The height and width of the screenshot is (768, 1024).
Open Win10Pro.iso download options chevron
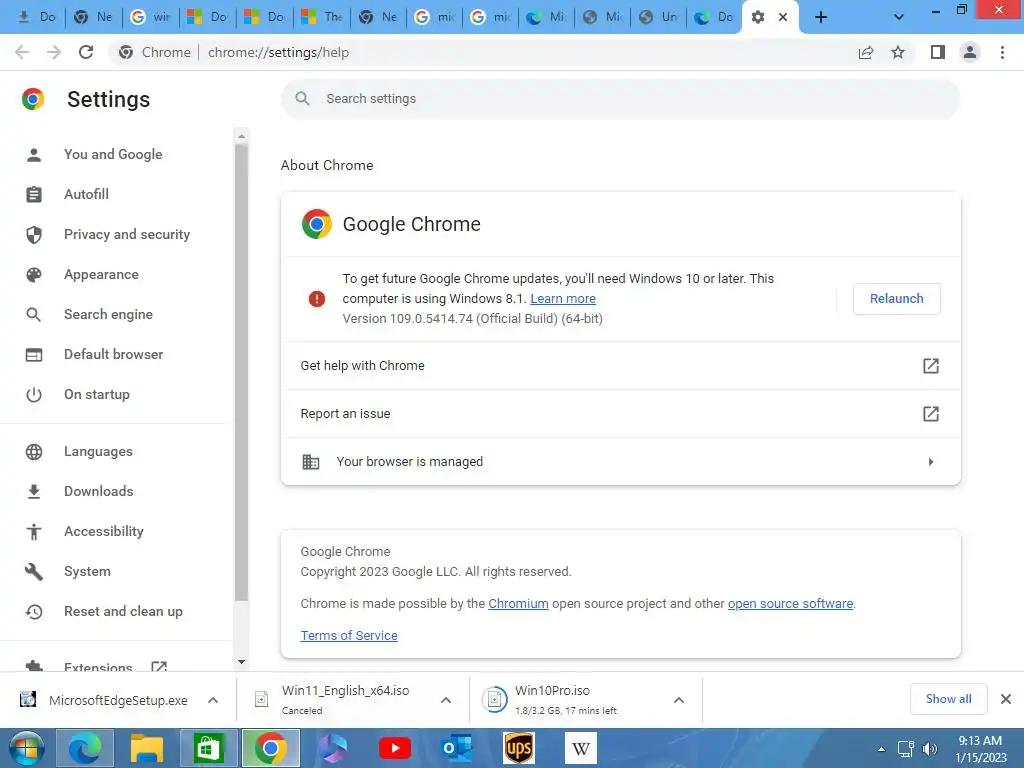(x=679, y=700)
